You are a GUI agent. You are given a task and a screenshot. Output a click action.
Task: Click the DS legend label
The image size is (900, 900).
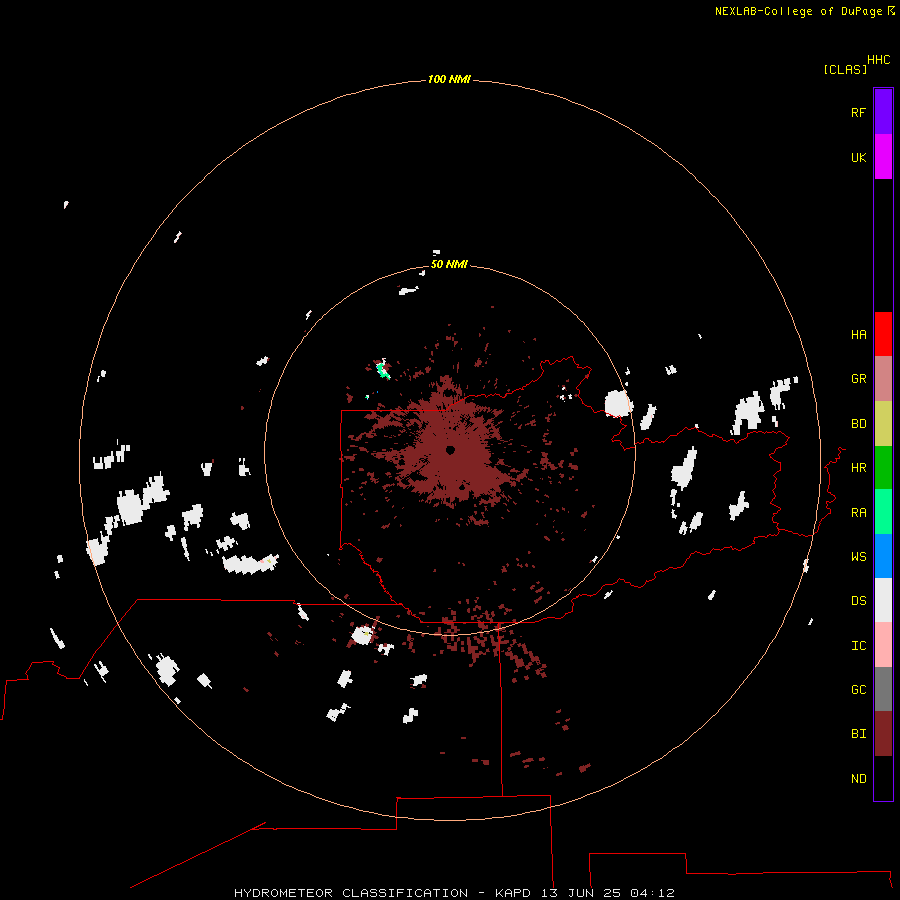858,601
